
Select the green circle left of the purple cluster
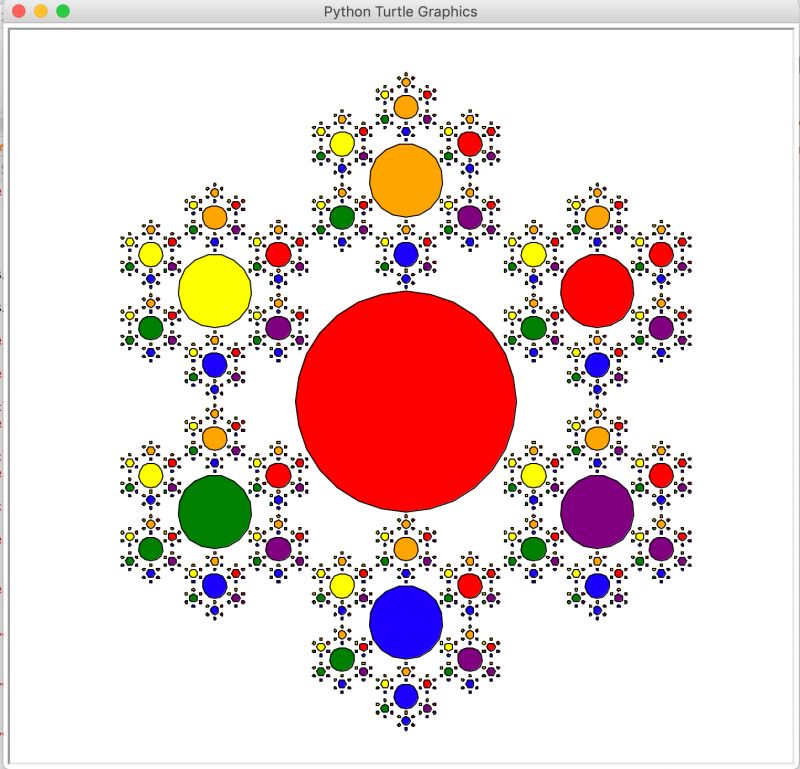[533, 547]
